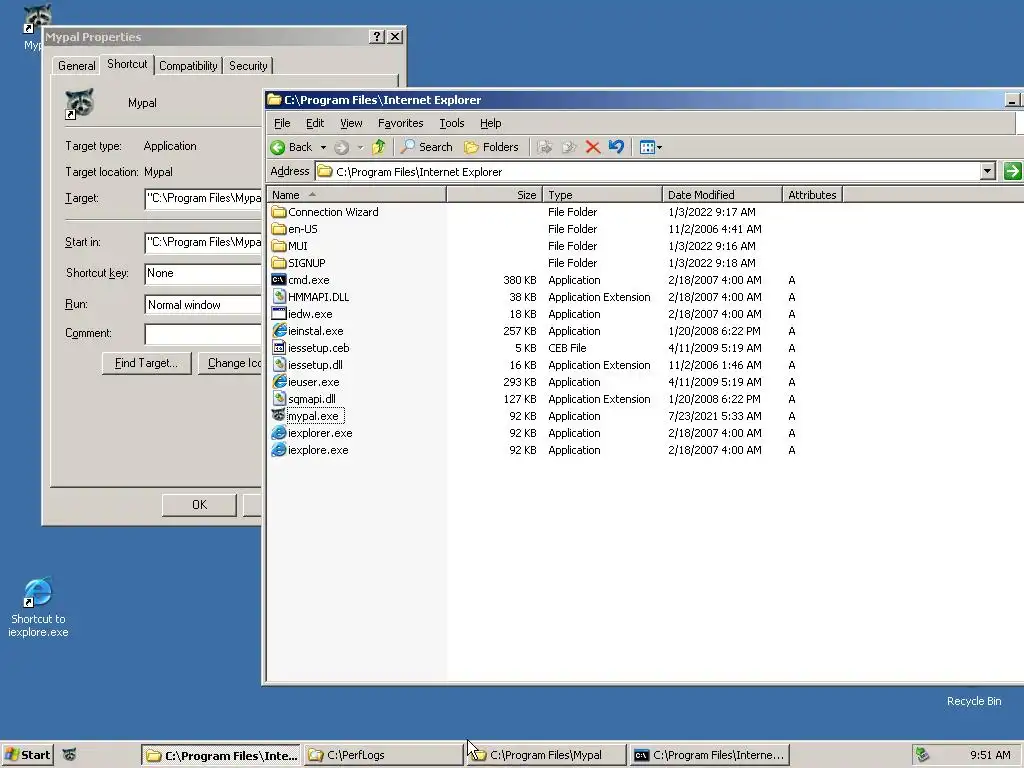Click the green Go arrow button

click(1012, 172)
